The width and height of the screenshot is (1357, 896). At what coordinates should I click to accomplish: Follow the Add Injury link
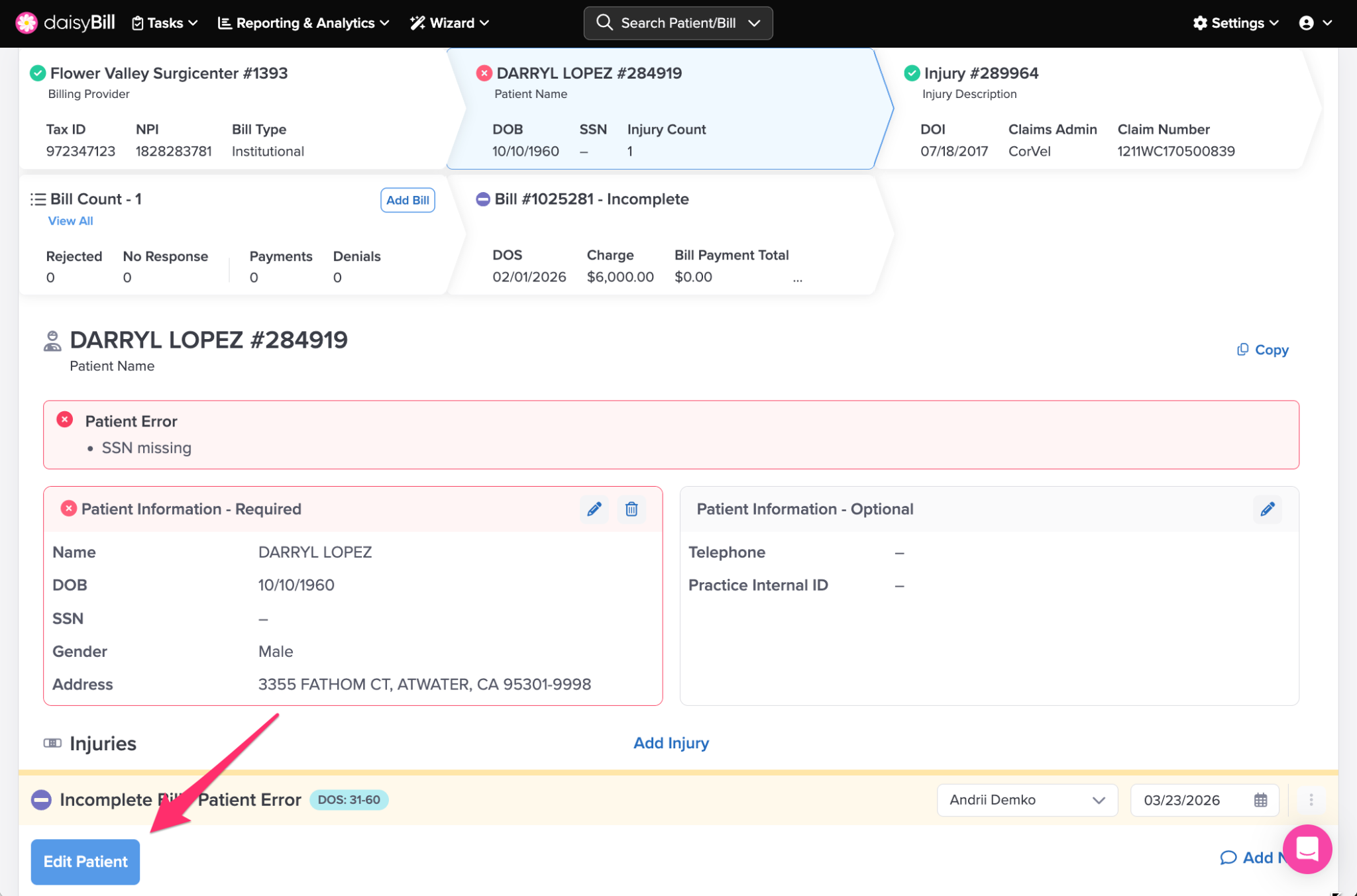(671, 743)
